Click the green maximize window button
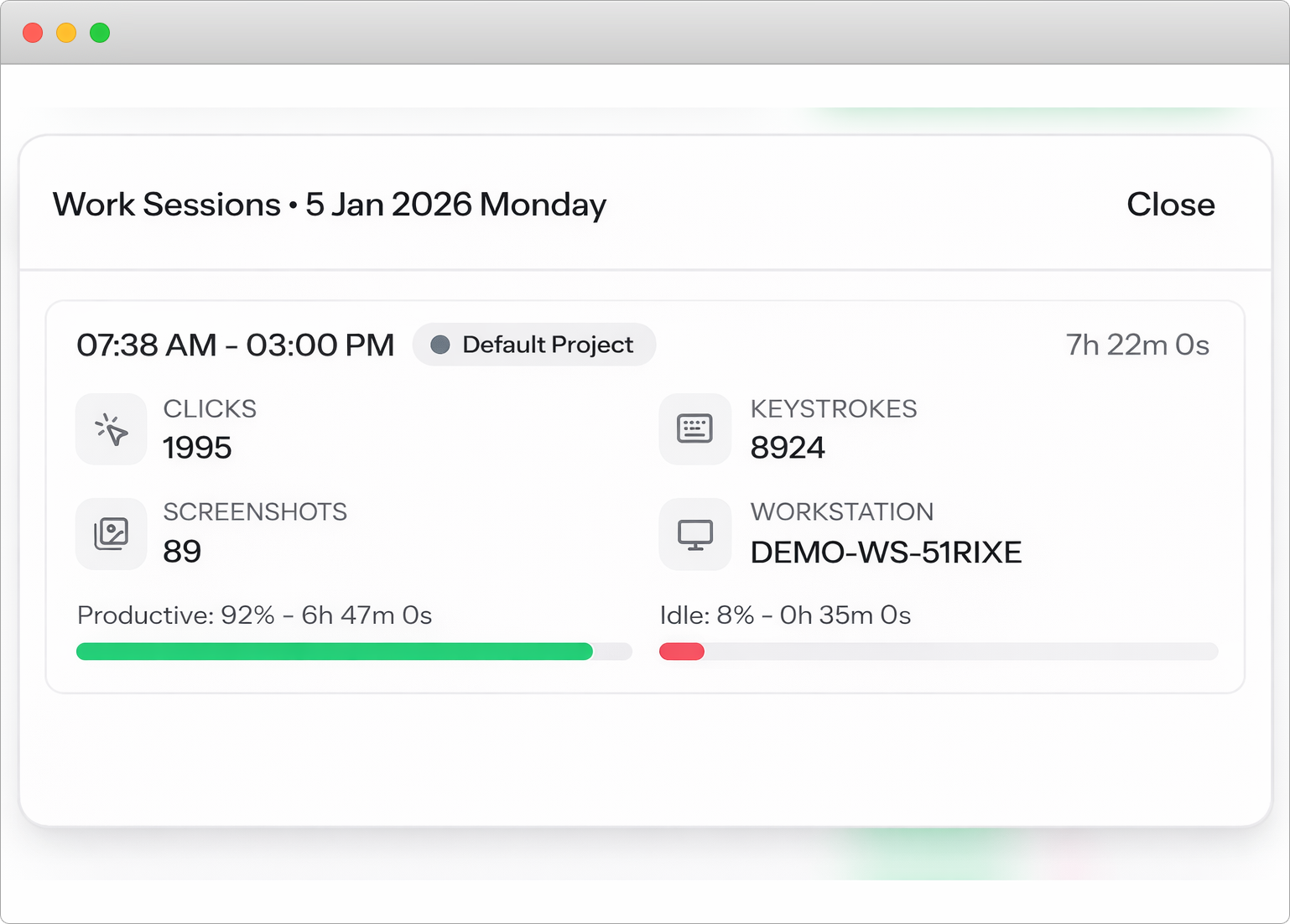The width and height of the screenshot is (1290, 924). (100, 33)
